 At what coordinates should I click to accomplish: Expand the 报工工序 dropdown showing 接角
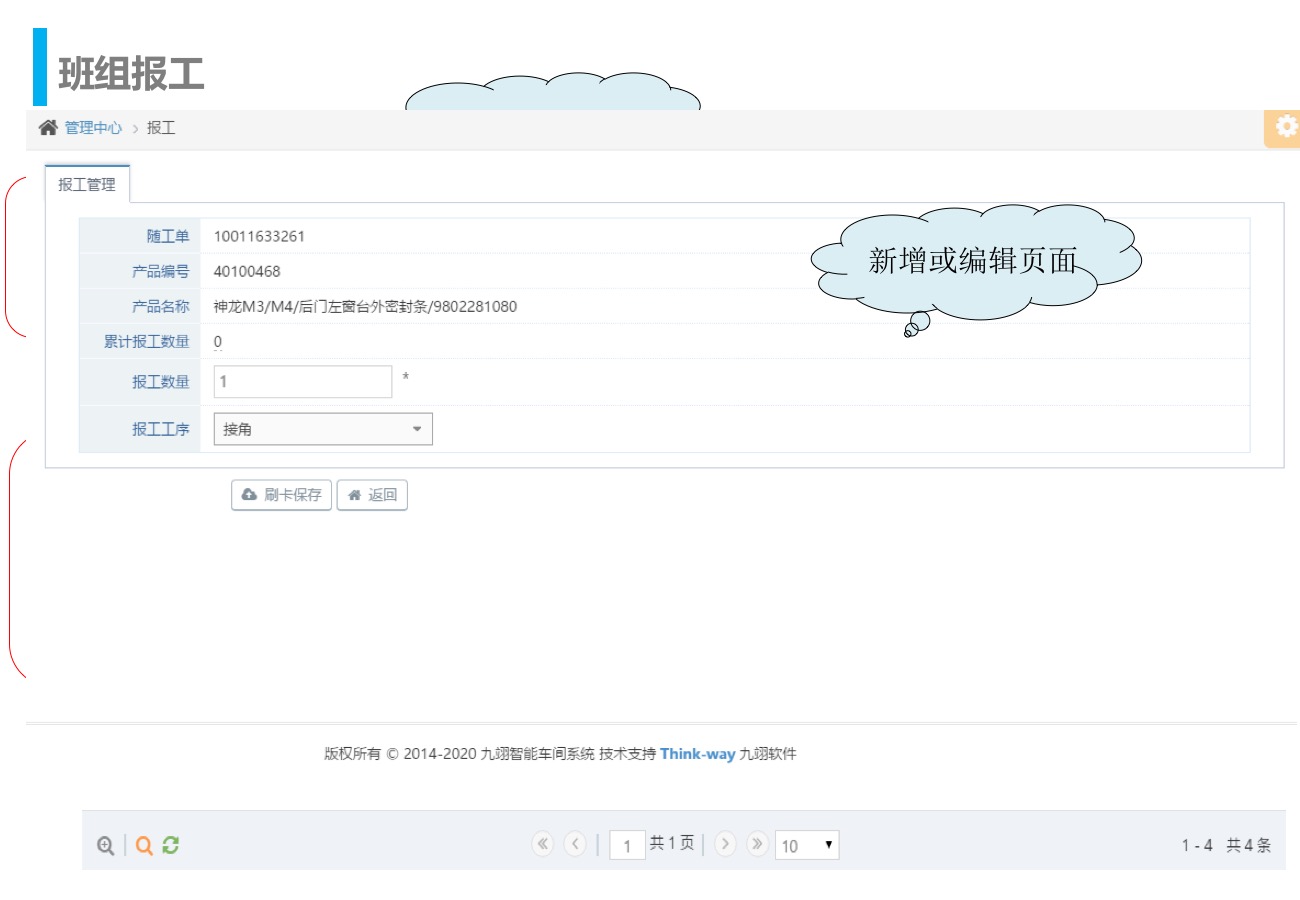click(x=323, y=429)
